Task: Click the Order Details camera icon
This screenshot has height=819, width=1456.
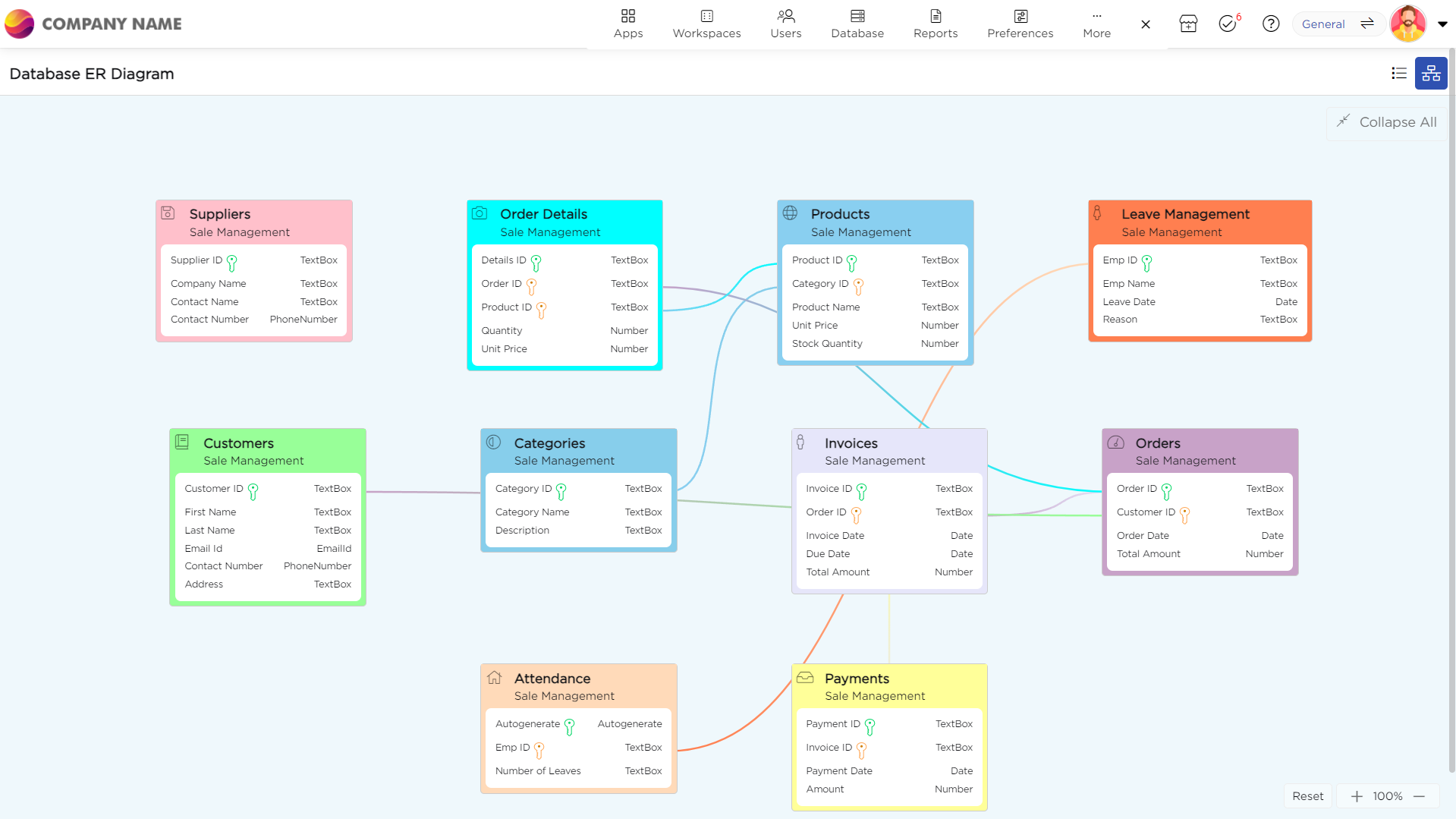Action: click(x=480, y=213)
